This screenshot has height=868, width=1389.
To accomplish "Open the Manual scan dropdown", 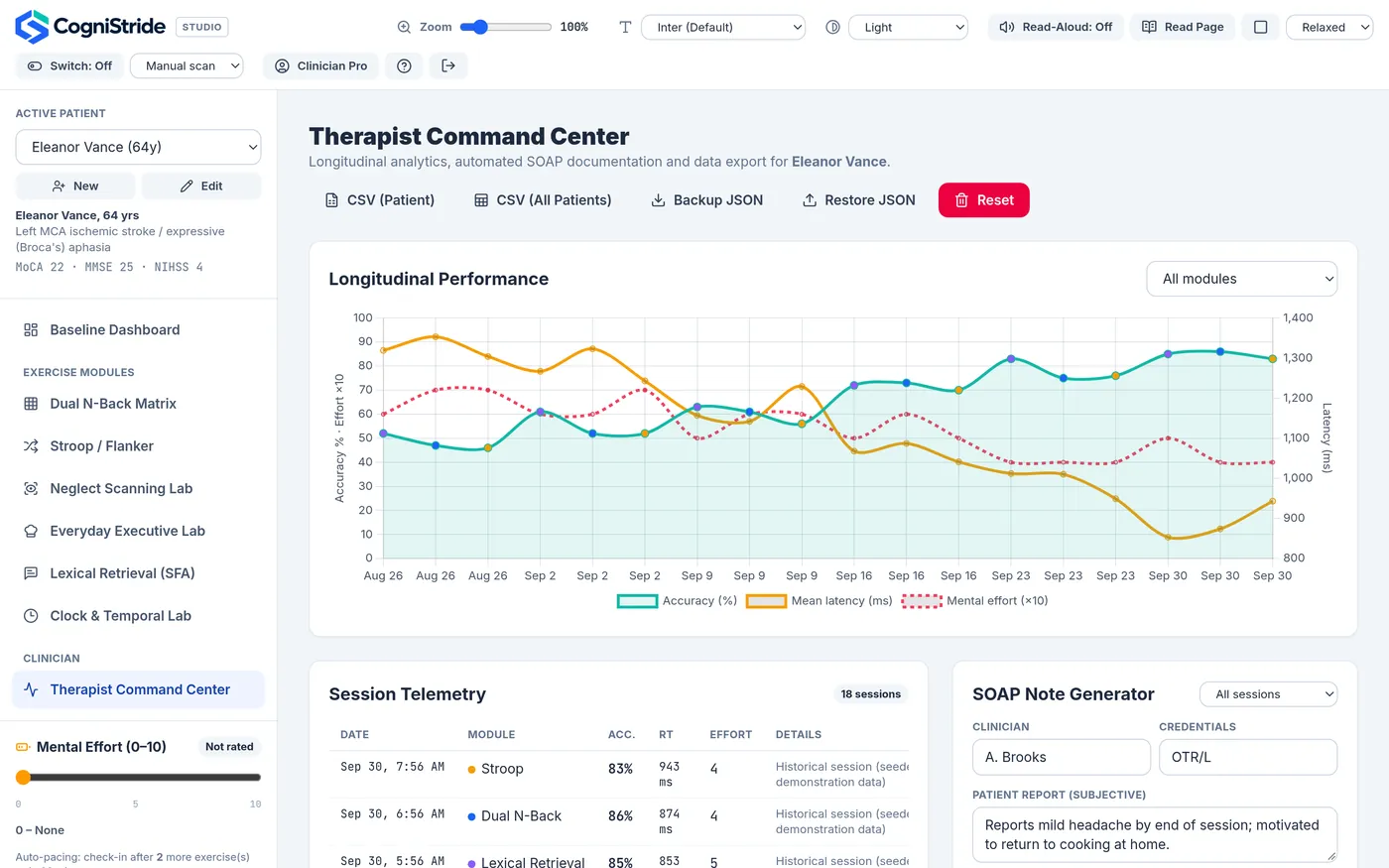I will click(x=187, y=65).
